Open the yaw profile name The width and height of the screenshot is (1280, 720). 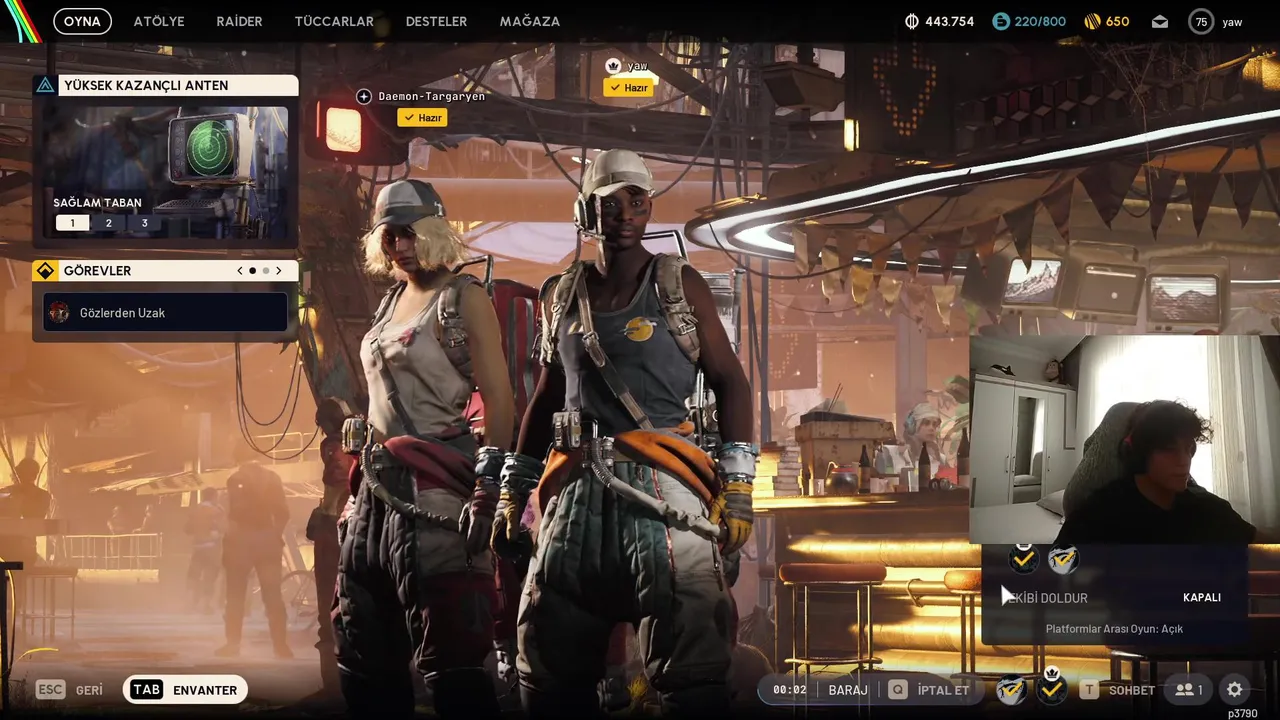[x=1232, y=22]
